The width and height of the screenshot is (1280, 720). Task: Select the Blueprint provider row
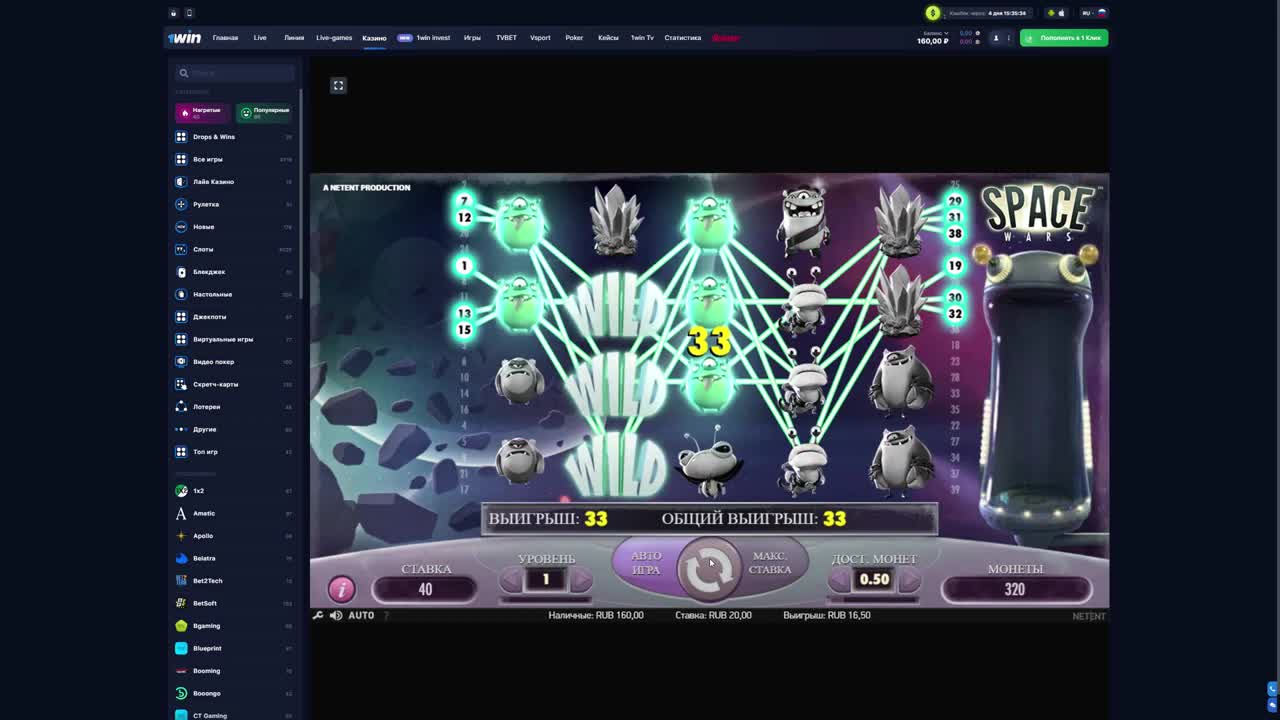235,648
